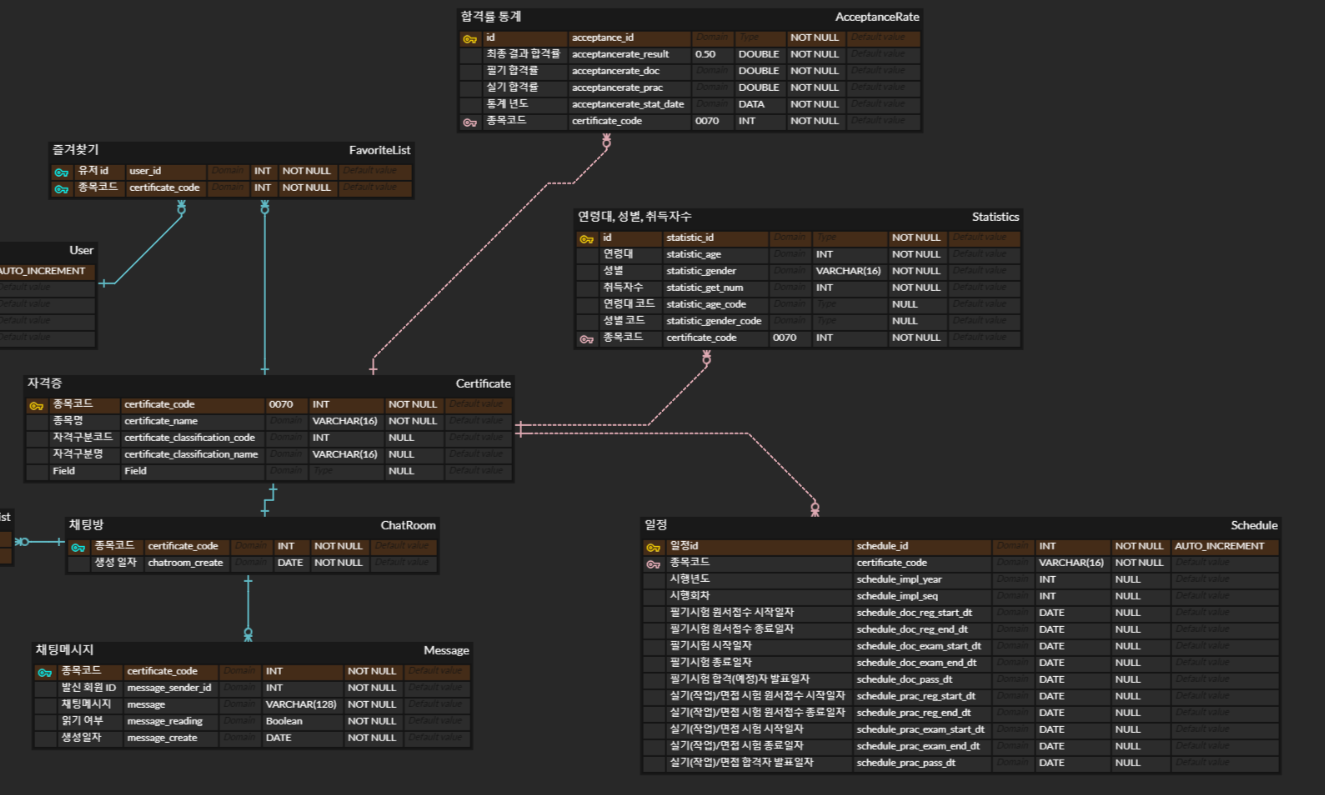
Task: Click the VARCHAR(16) type in Schedule table
Action: coord(1071,563)
